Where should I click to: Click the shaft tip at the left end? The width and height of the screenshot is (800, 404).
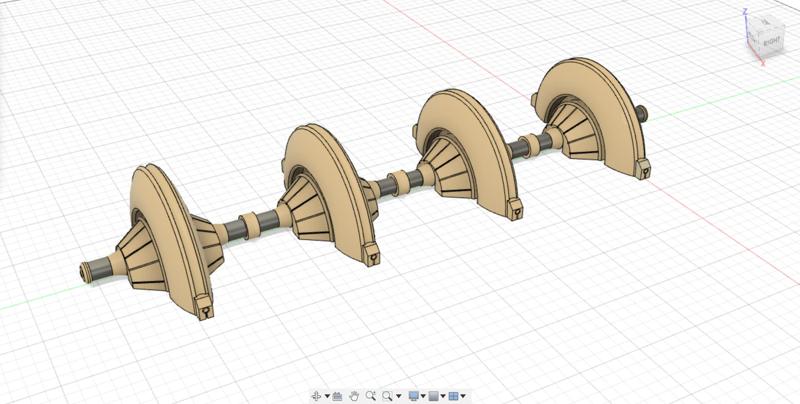point(85,272)
